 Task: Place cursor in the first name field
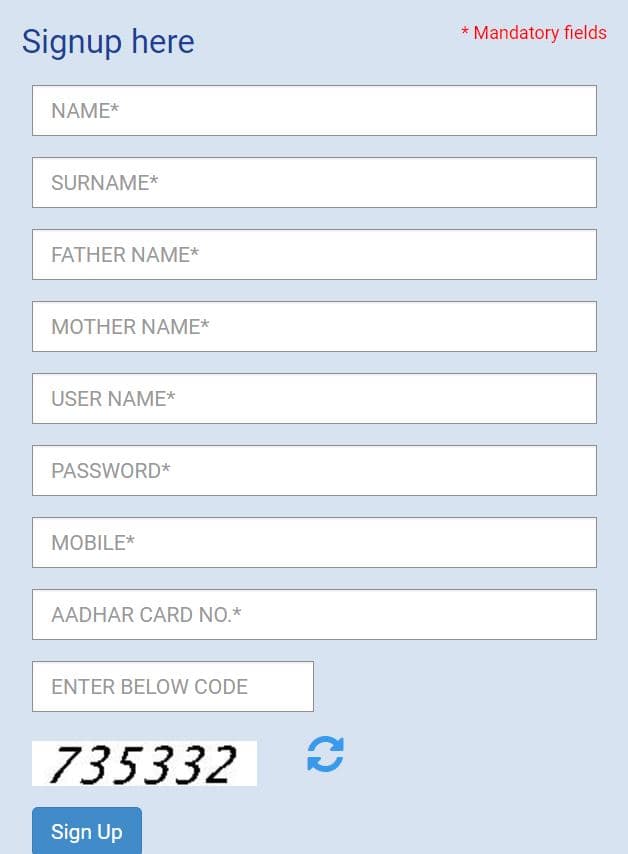pyautogui.click(x=314, y=111)
